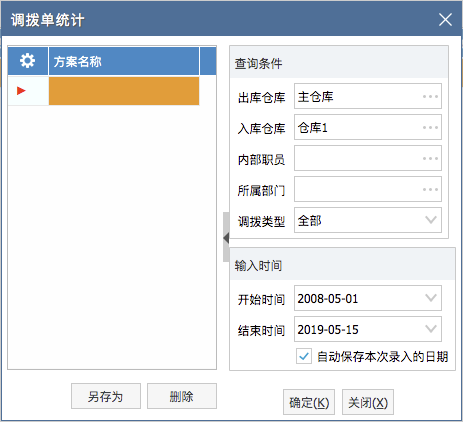Select the highlighted orange scheme row
The width and height of the screenshot is (463, 422).
(x=124, y=91)
